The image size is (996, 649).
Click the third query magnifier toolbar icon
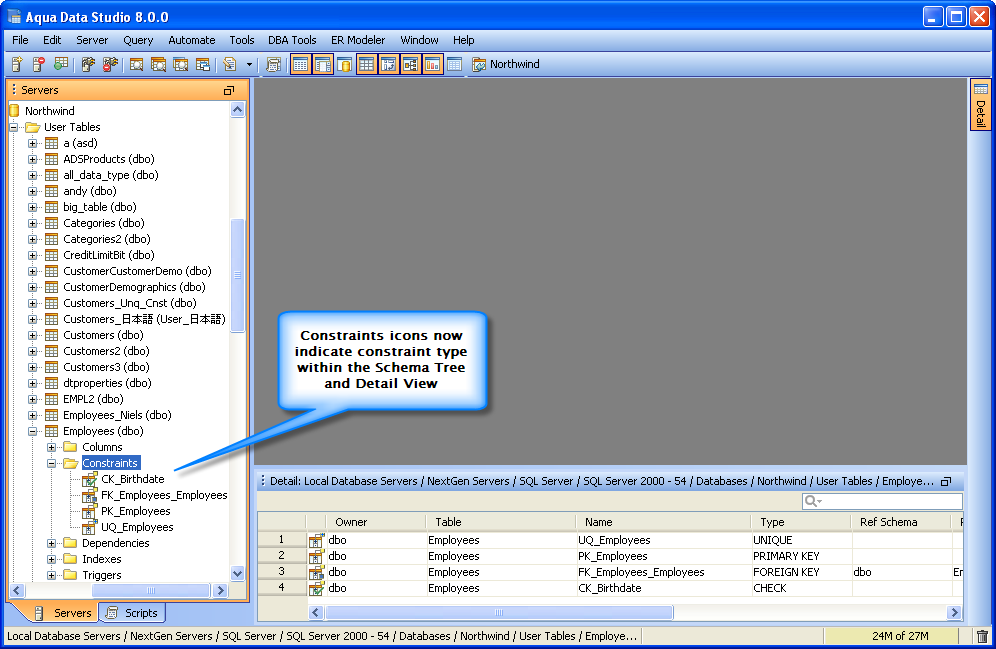(180, 64)
